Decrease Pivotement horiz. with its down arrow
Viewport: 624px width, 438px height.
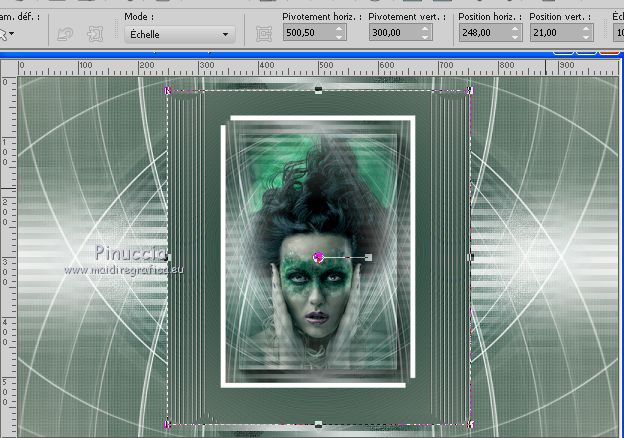pyautogui.click(x=339, y=37)
